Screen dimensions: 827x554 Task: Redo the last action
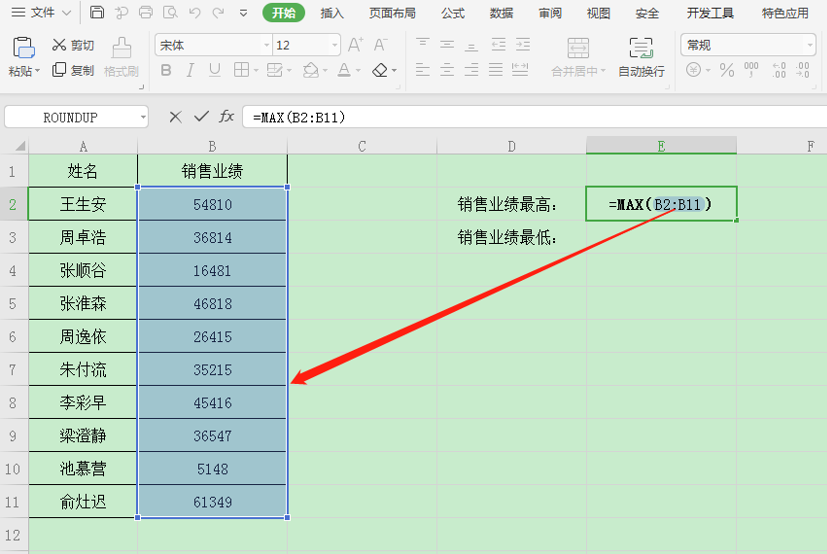(218, 12)
